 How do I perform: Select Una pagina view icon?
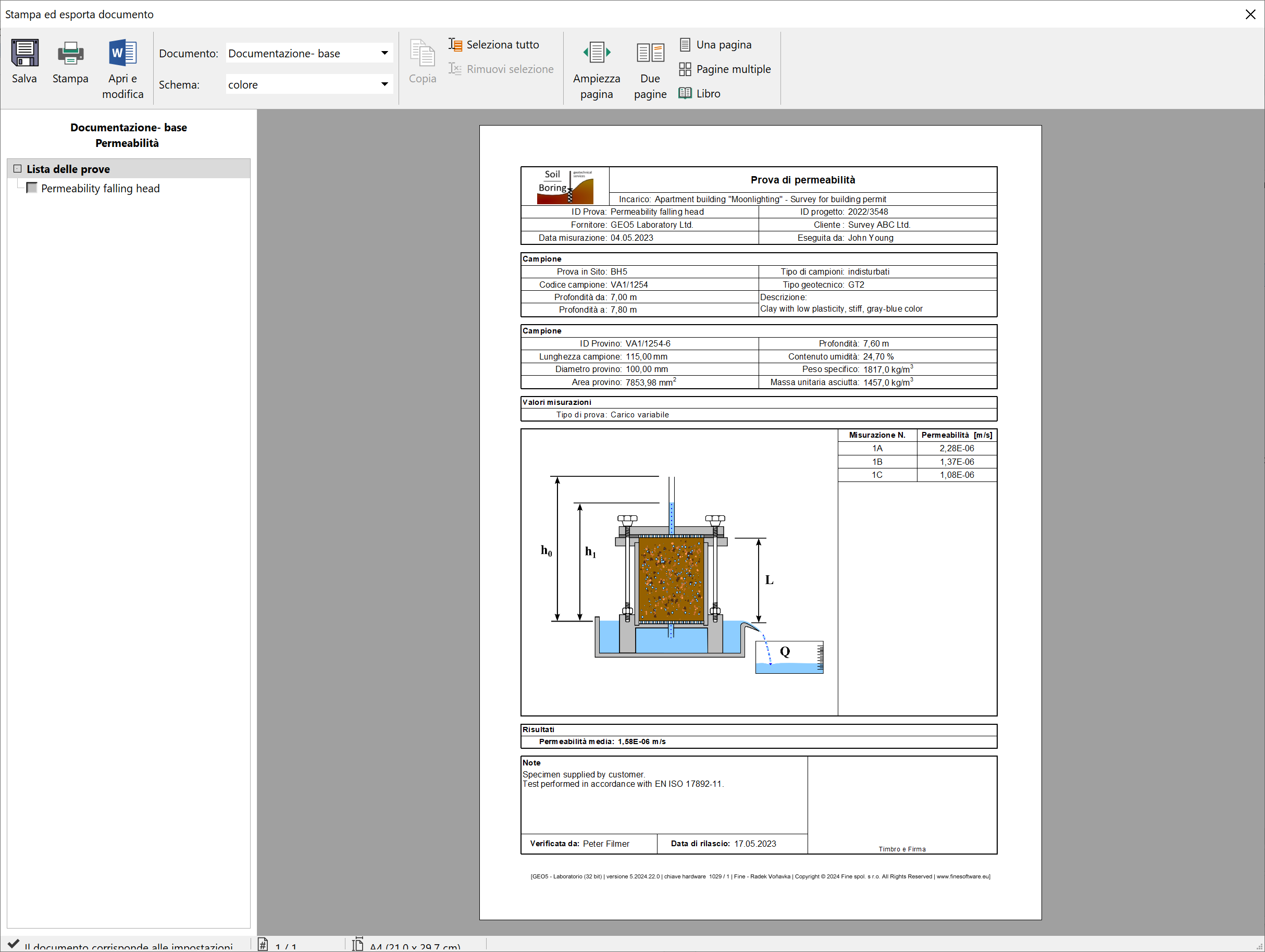(x=685, y=45)
